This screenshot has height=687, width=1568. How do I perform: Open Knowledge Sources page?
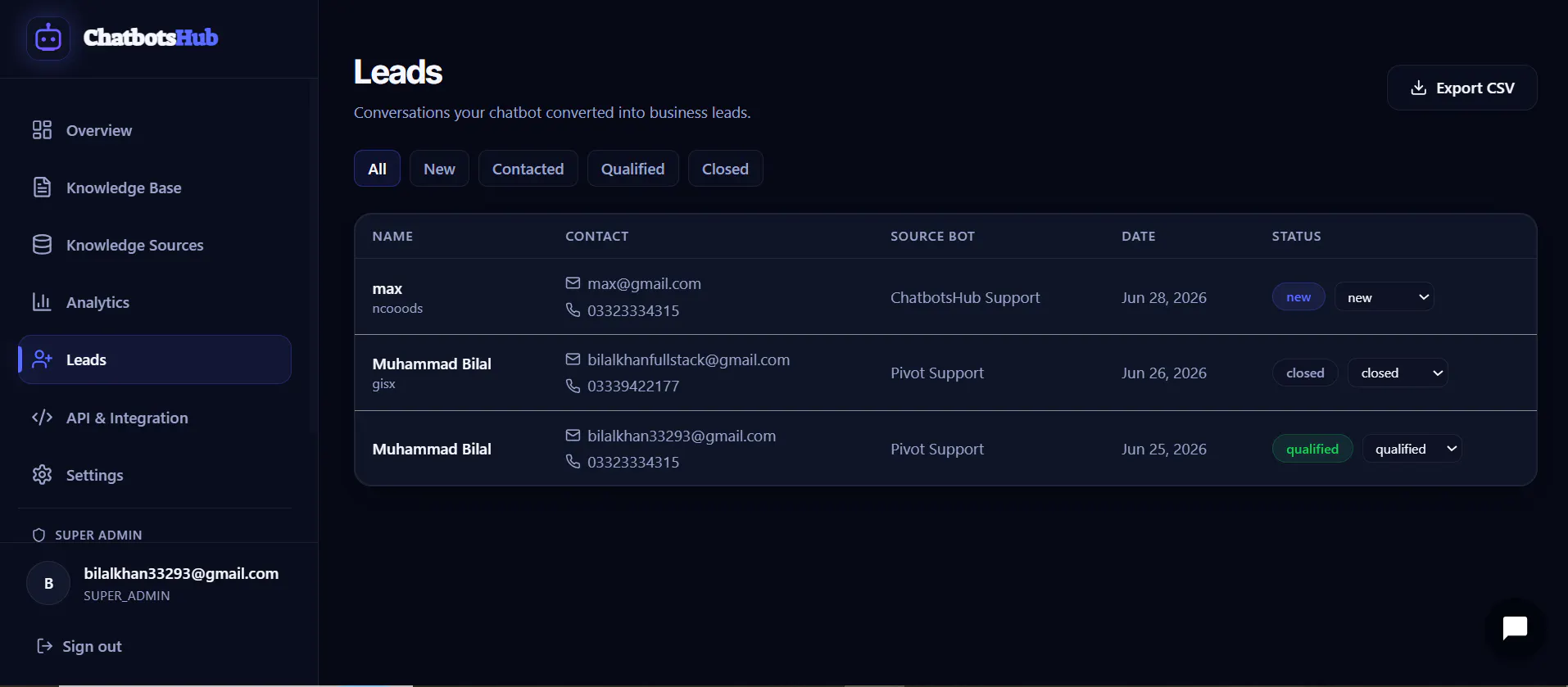(155, 245)
